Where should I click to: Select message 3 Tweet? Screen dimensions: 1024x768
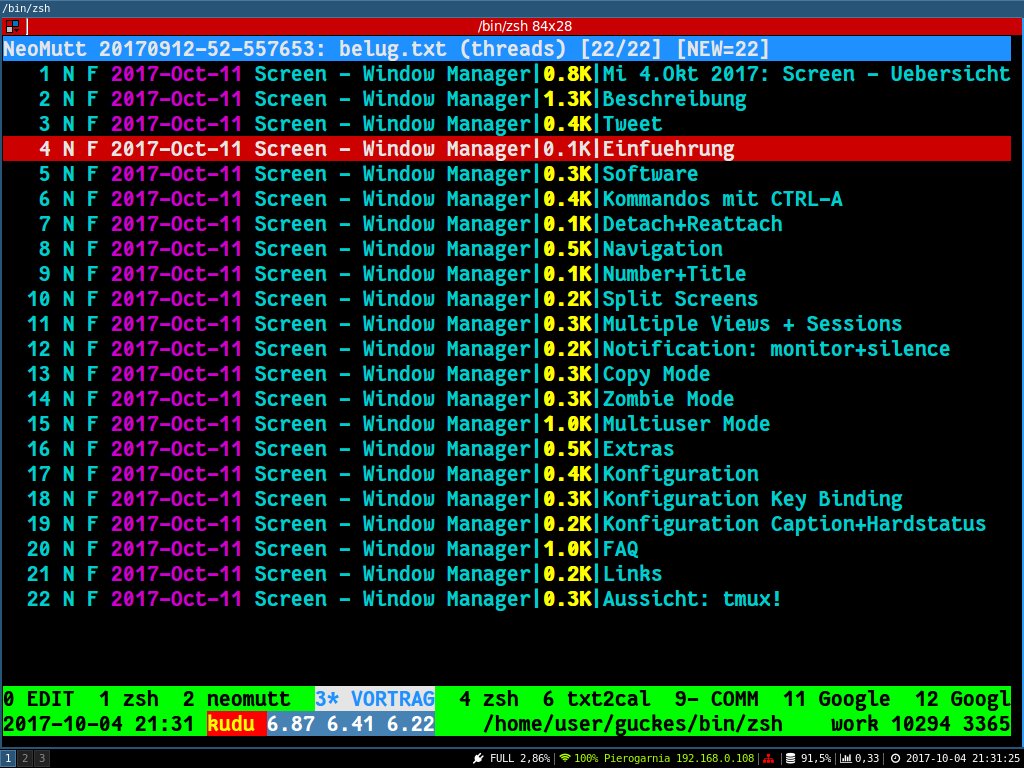(506, 123)
